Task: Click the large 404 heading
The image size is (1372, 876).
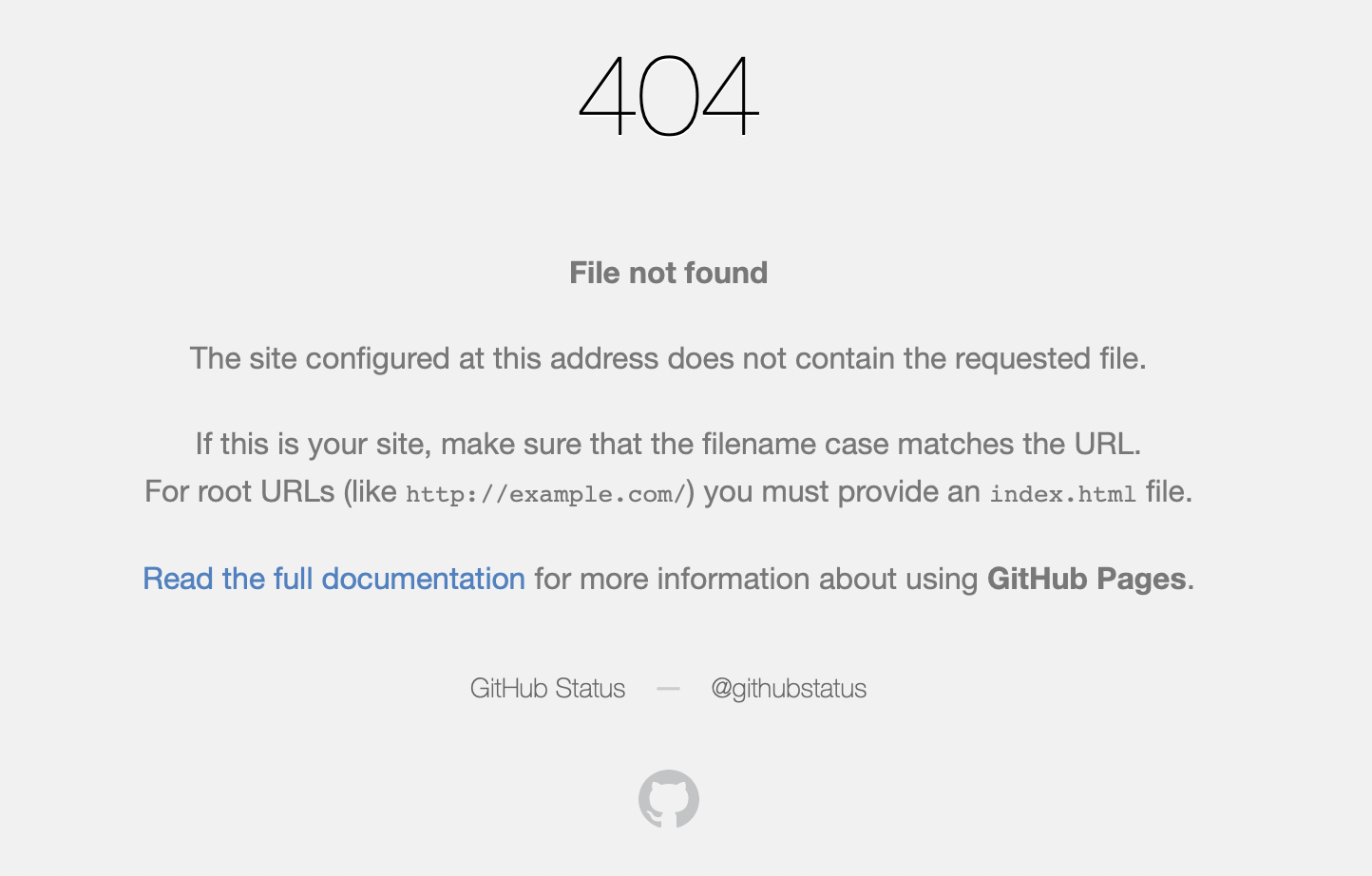Action: (669, 95)
